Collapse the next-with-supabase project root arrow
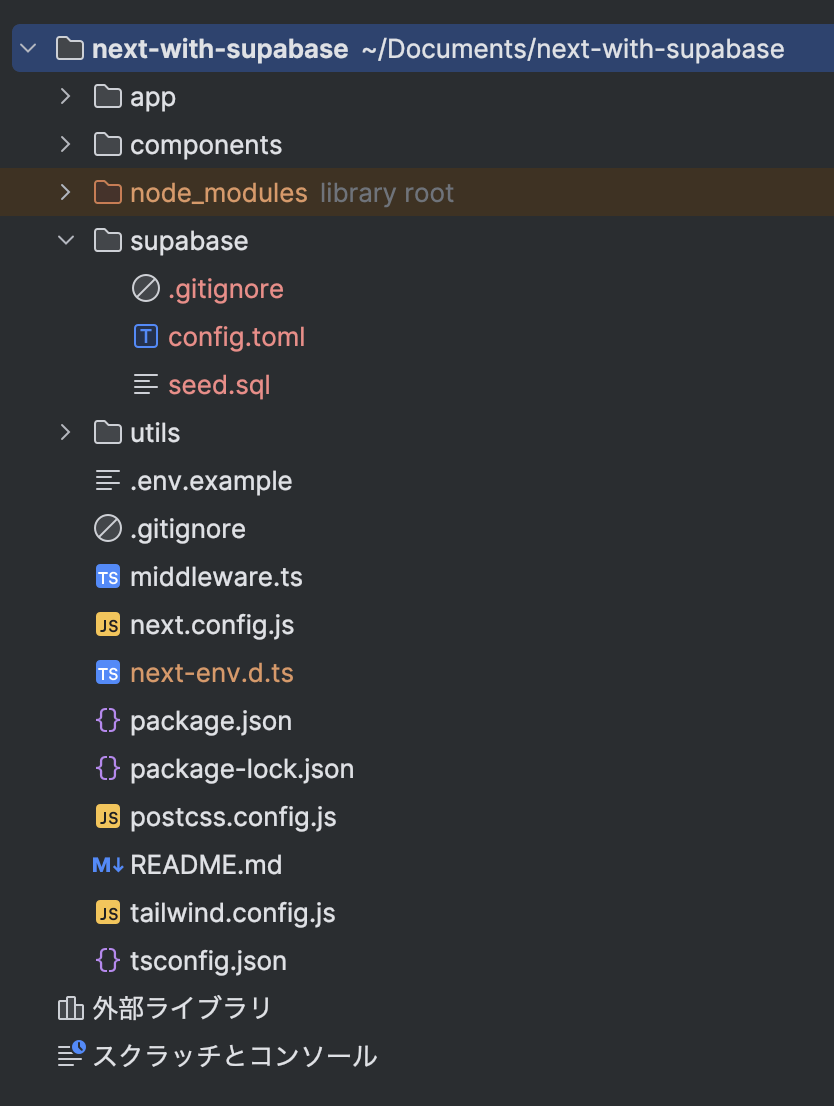 pos(28,49)
